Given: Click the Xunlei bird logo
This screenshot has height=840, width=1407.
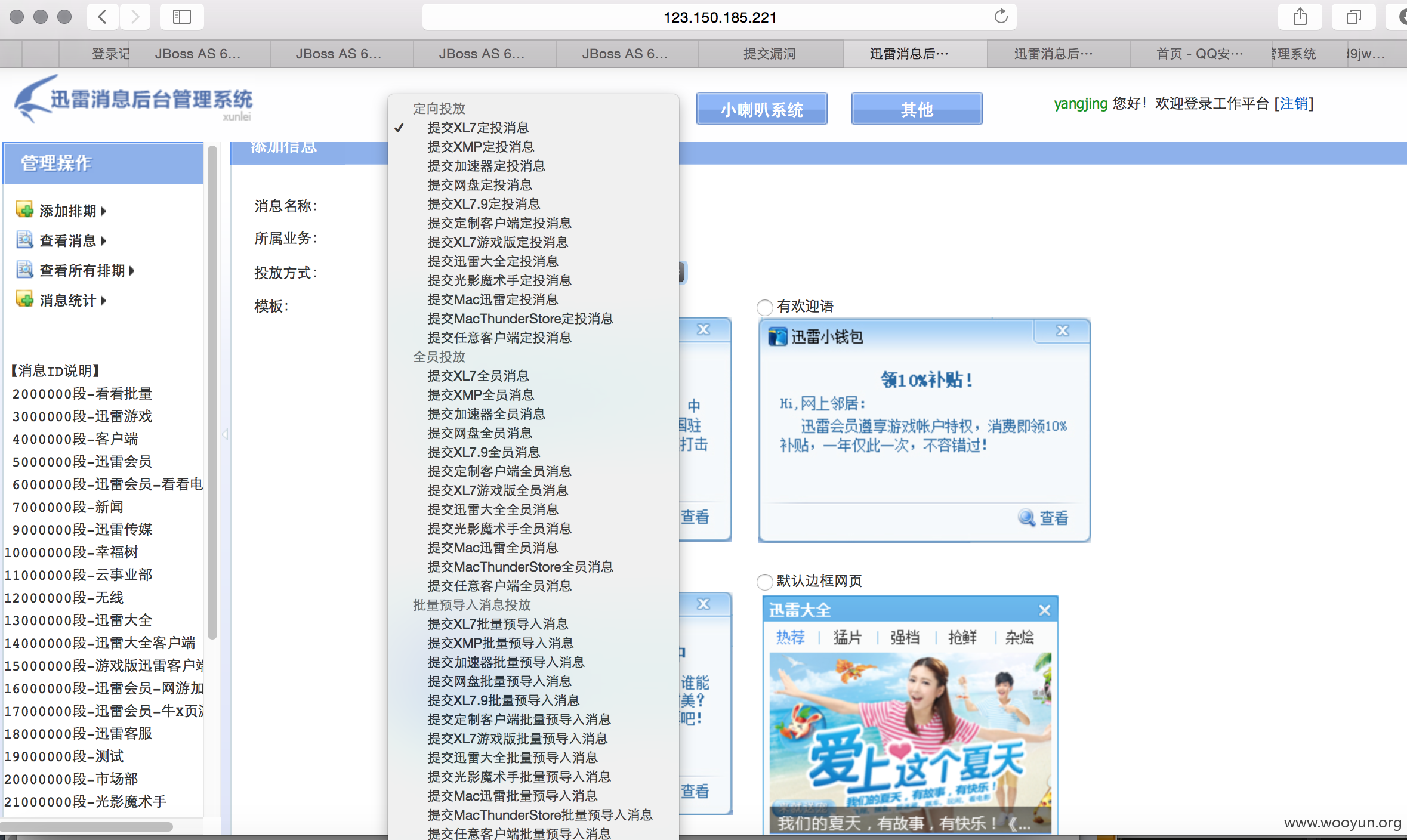Looking at the screenshot, I should pyautogui.click(x=36, y=99).
